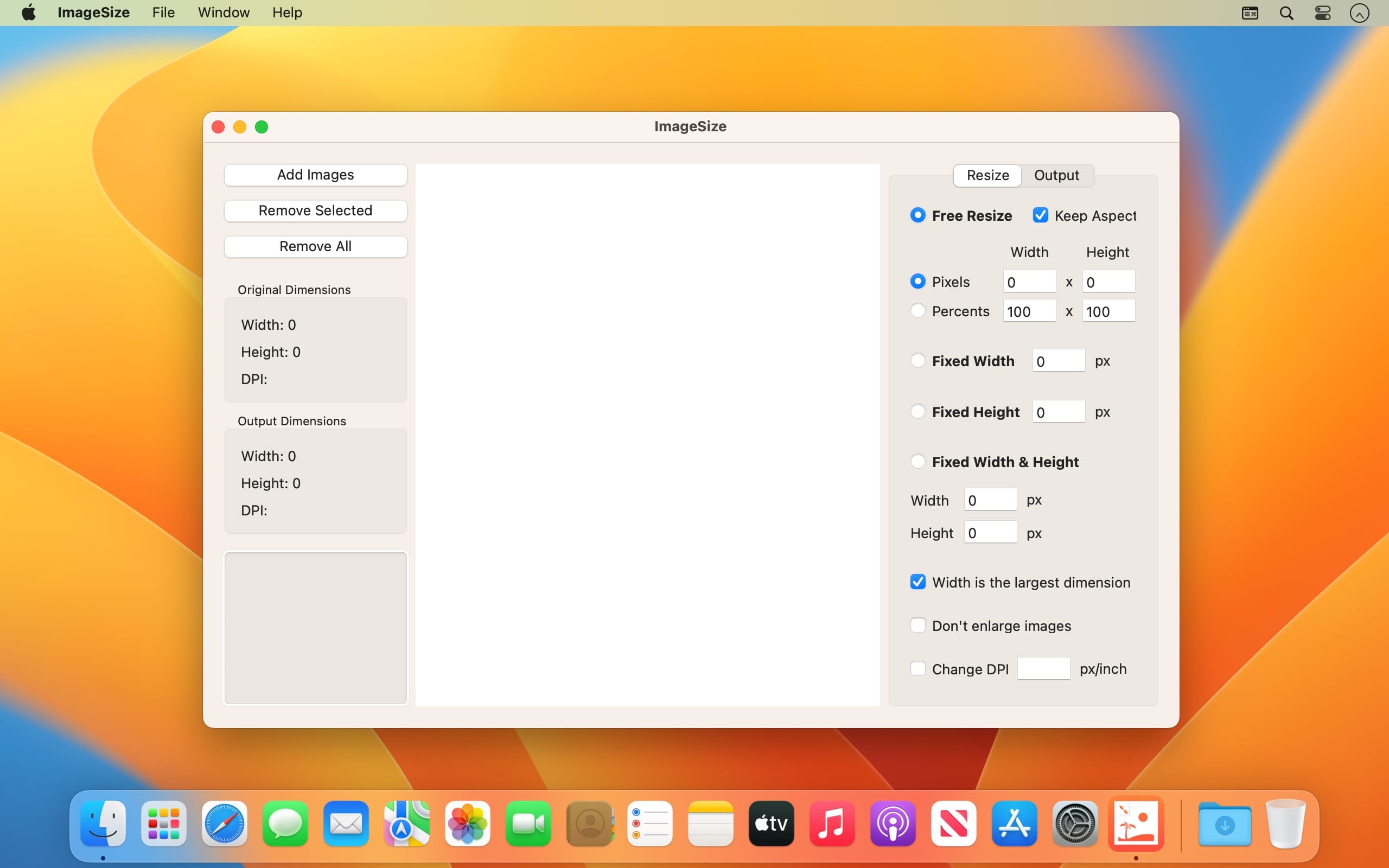This screenshot has width=1389, height=868.
Task: Click the Add Images button
Action: click(x=316, y=175)
